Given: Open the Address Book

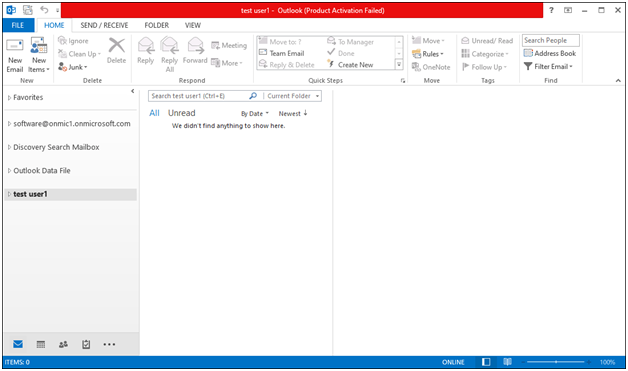Looking at the screenshot, I should [550, 53].
